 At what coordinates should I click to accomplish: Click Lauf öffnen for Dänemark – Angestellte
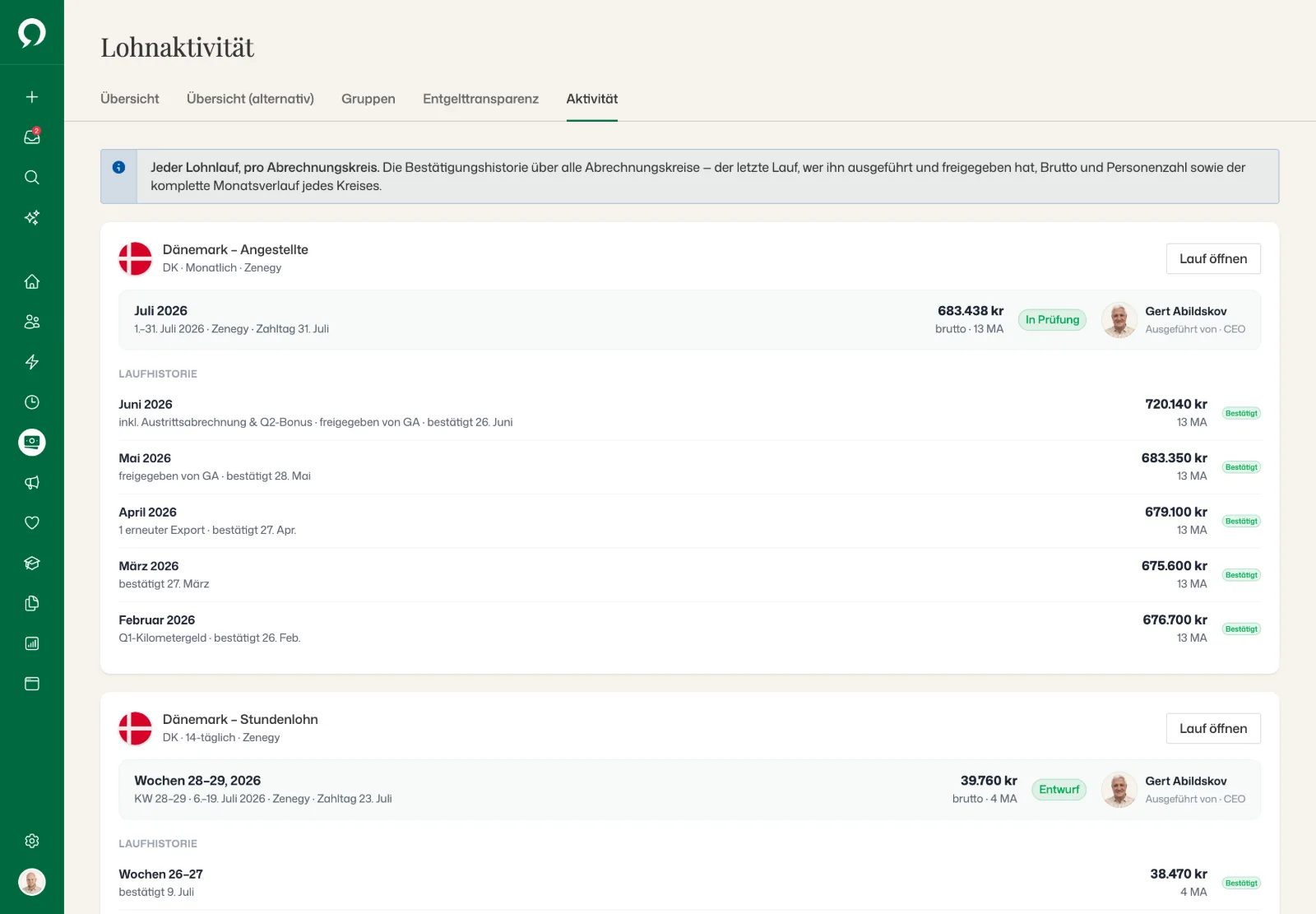coord(1213,258)
